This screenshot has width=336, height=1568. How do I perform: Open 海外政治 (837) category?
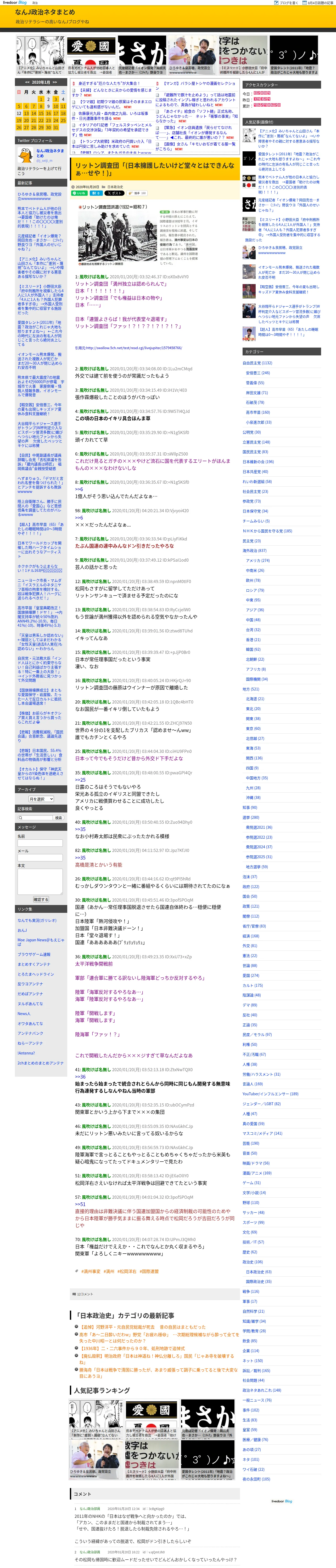click(254, 550)
